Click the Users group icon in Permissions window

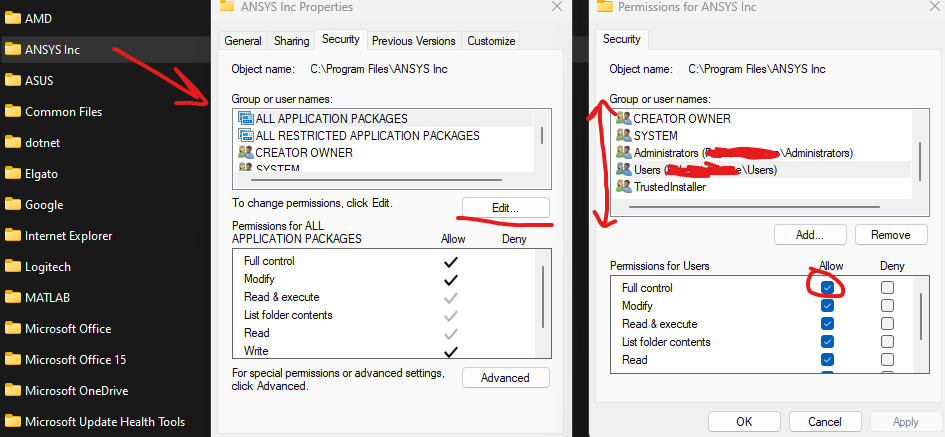(624, 170)
